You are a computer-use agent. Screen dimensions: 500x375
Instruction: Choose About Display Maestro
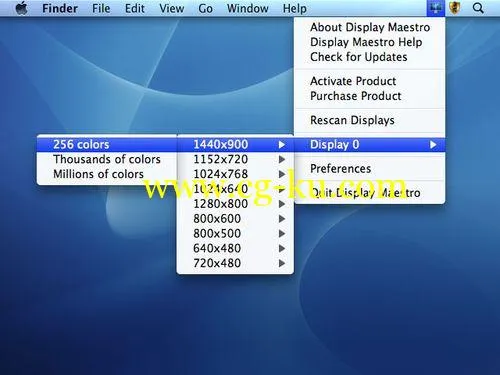[370, 27]
